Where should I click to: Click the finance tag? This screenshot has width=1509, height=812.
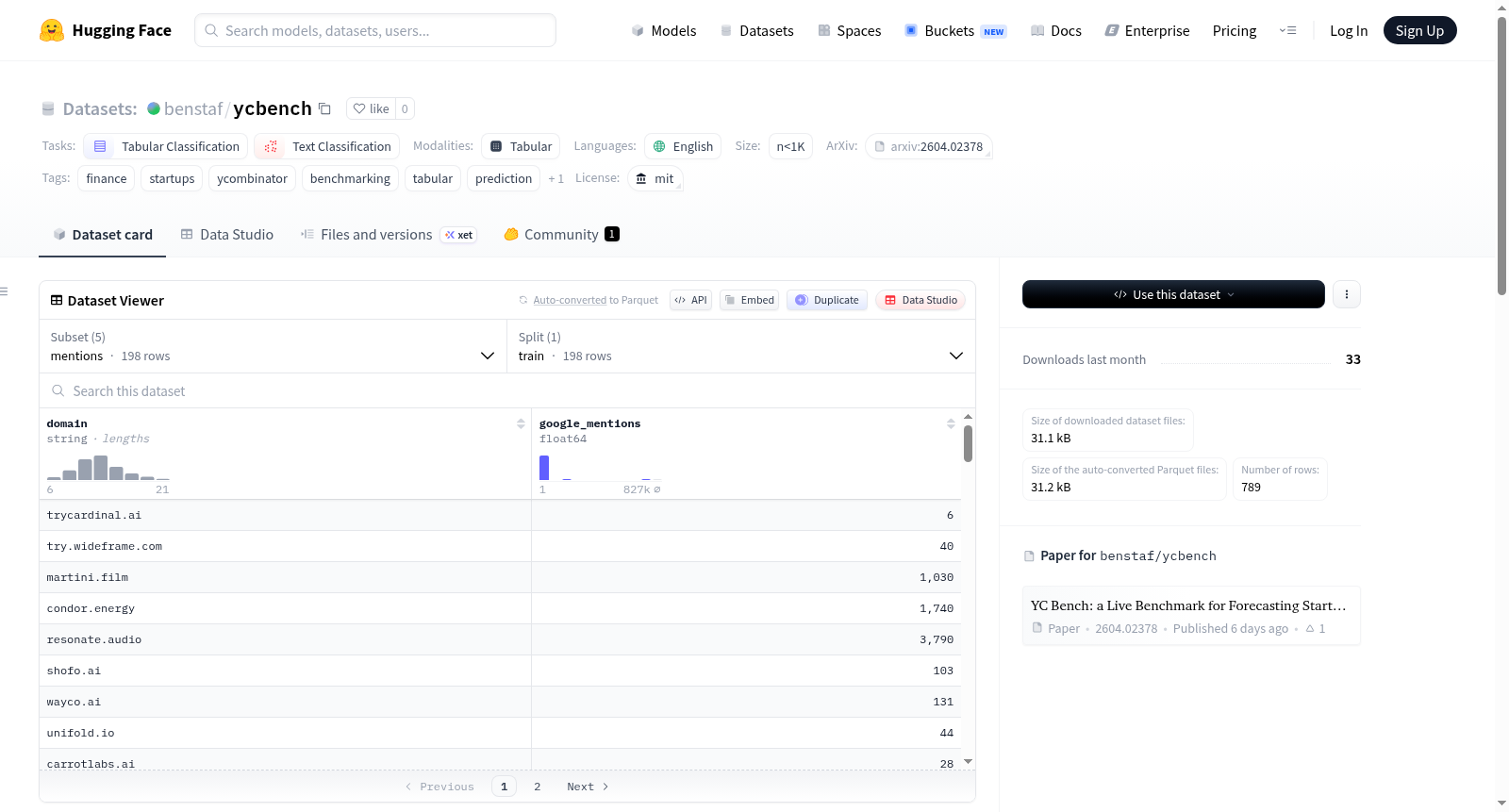coord(107,178)
